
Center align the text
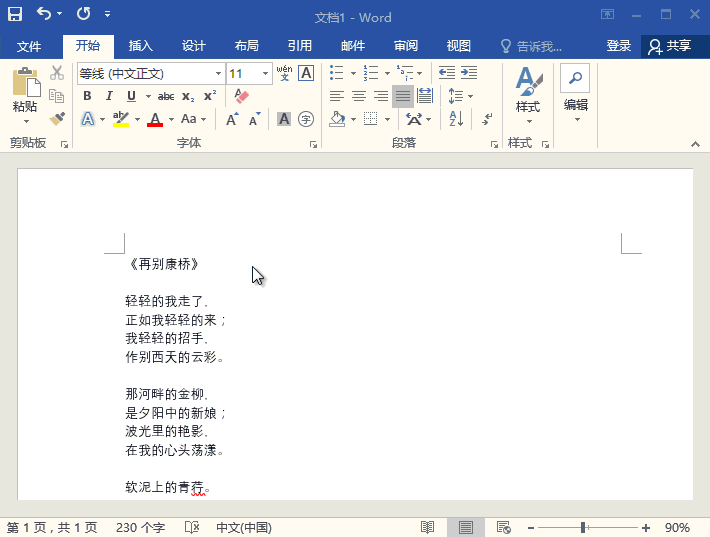point(359,96)
